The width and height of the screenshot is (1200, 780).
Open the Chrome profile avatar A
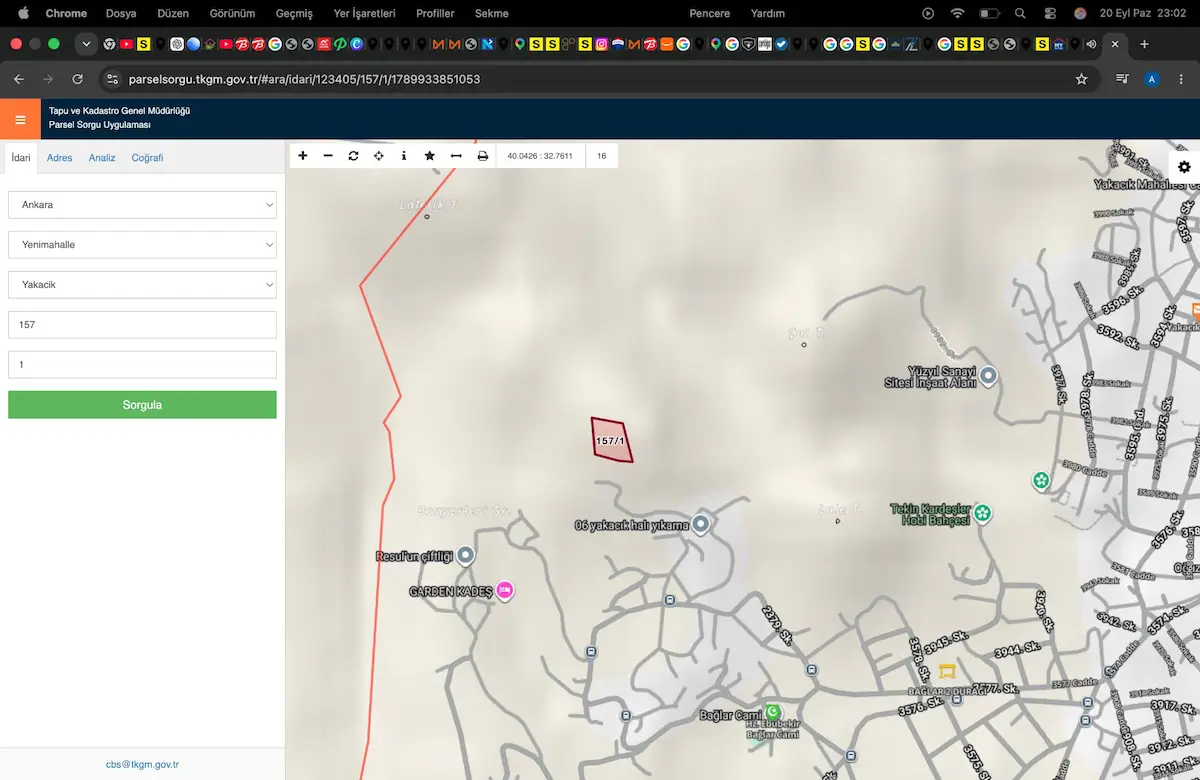[1152, 79]
